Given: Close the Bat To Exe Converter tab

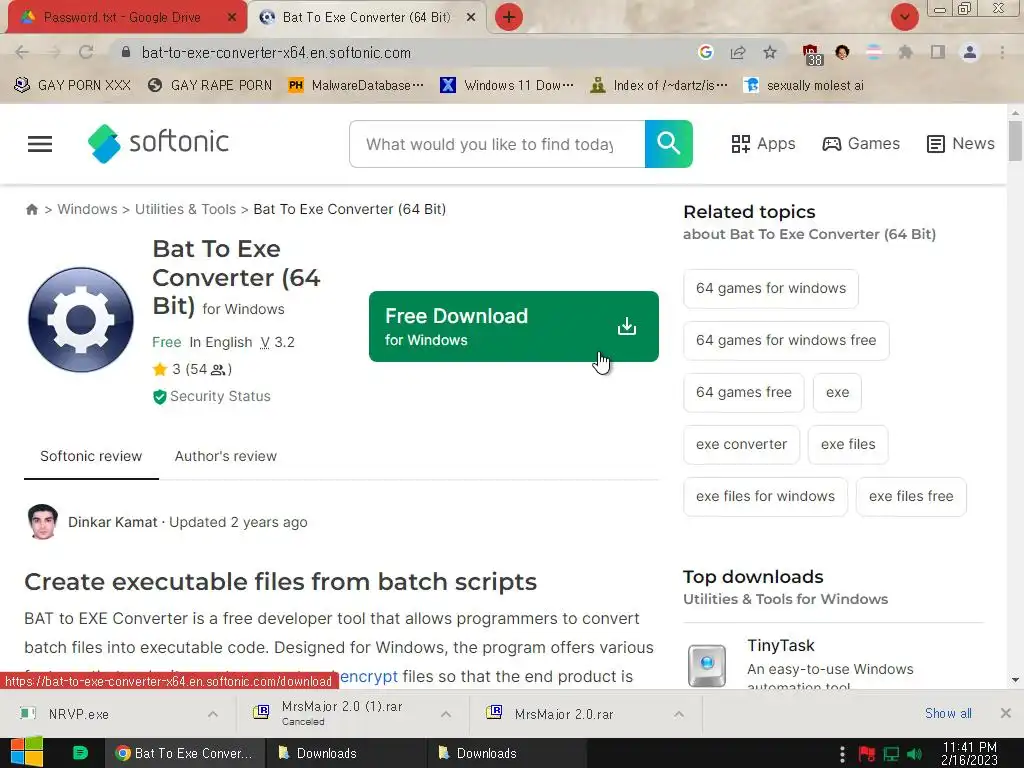Looking at the screenshot, I should pyautogui.click(x=471, y=18).
